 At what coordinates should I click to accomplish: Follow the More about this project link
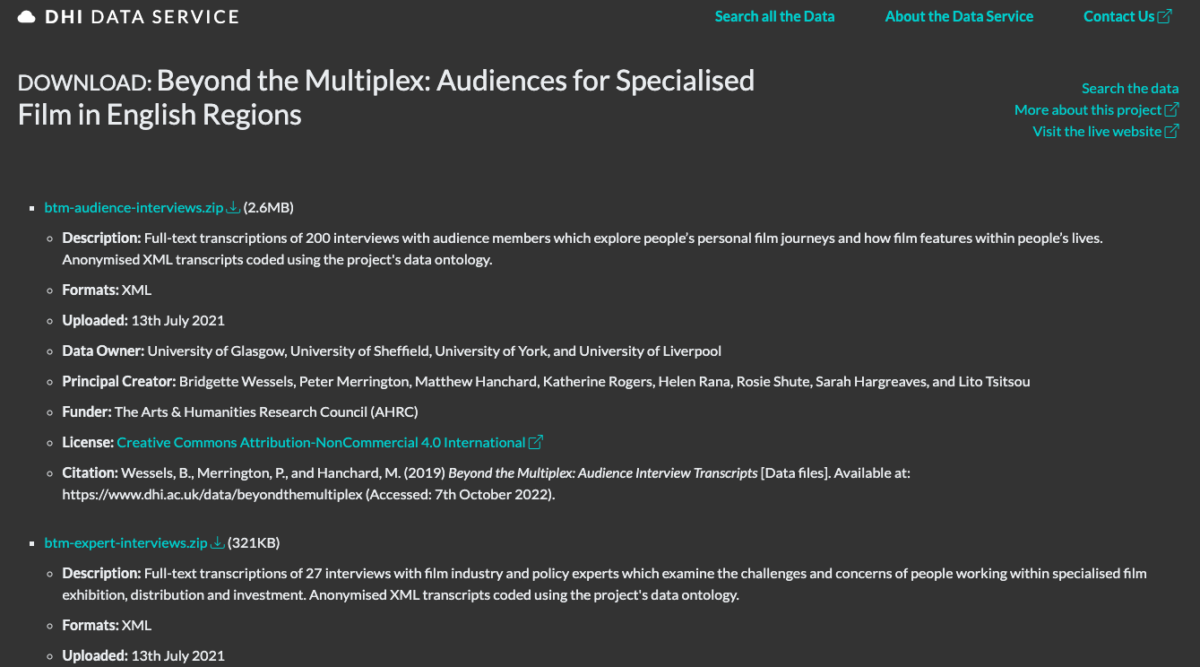1087,110
